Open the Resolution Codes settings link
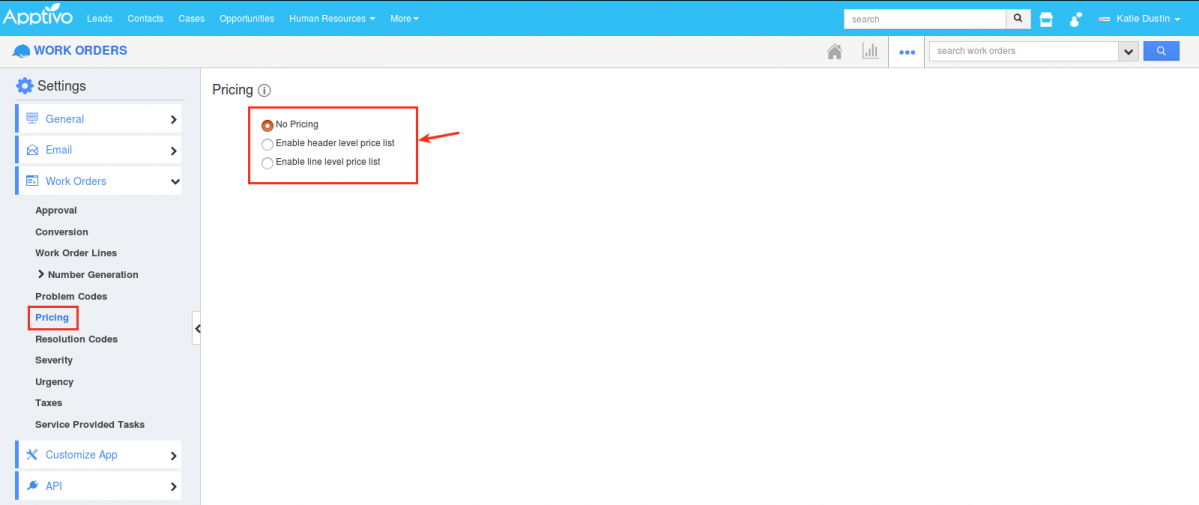 click(76, 339)
